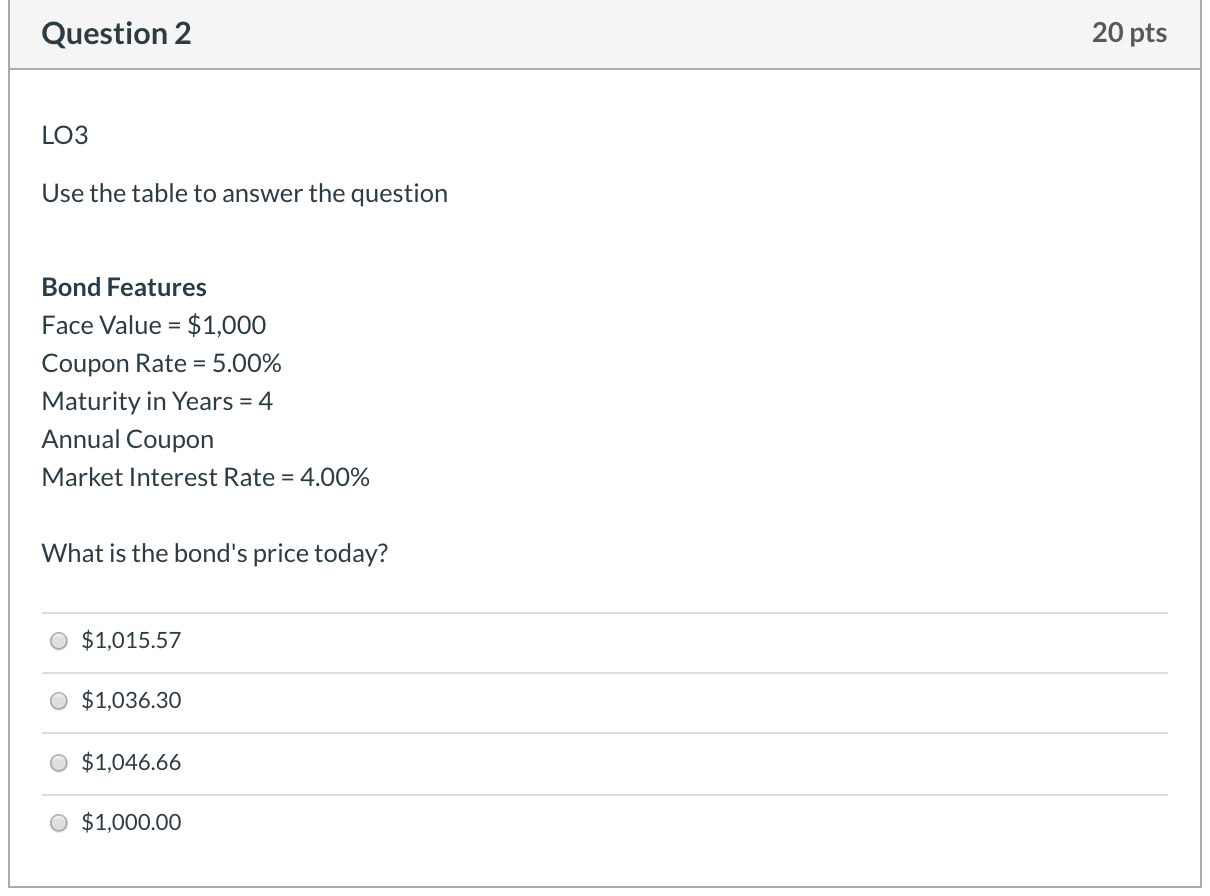
Task: Click the $1,000.00 answer label text
Action: (x=131, y=823)
